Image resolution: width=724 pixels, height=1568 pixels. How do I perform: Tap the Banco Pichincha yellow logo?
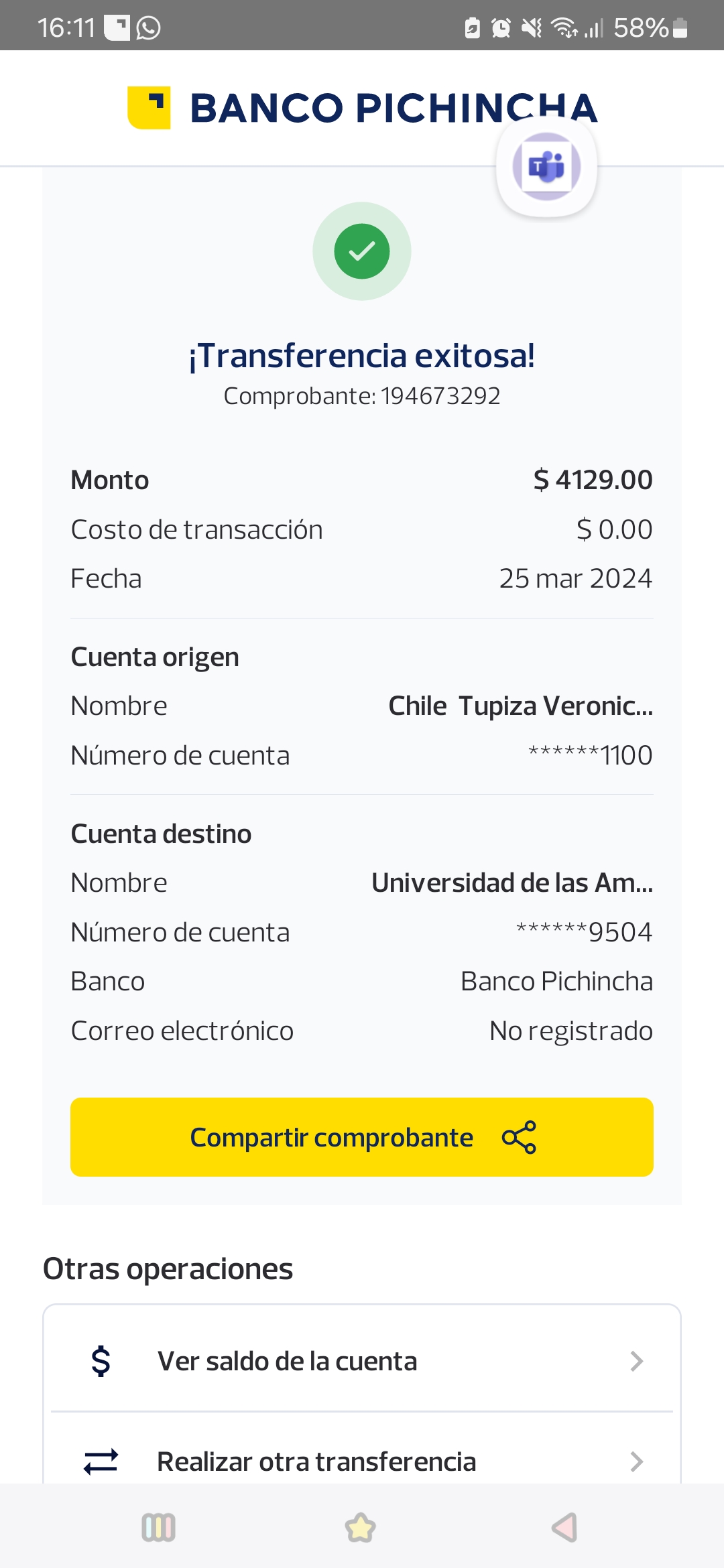point(149,107)
